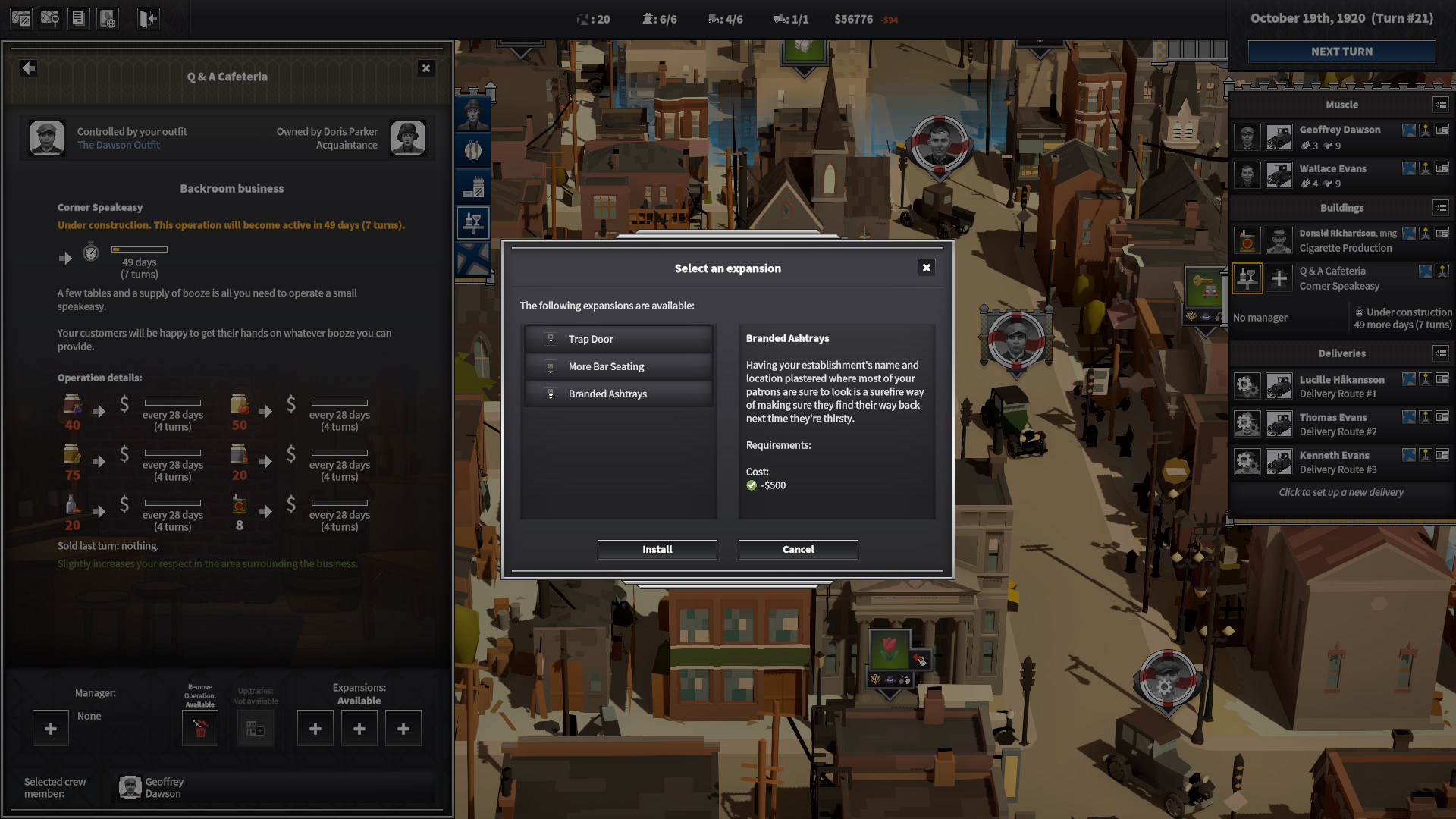Click Cancel to dismiss dialog
The height and width of the screenshot is (819, 1456).
point(797,549)
